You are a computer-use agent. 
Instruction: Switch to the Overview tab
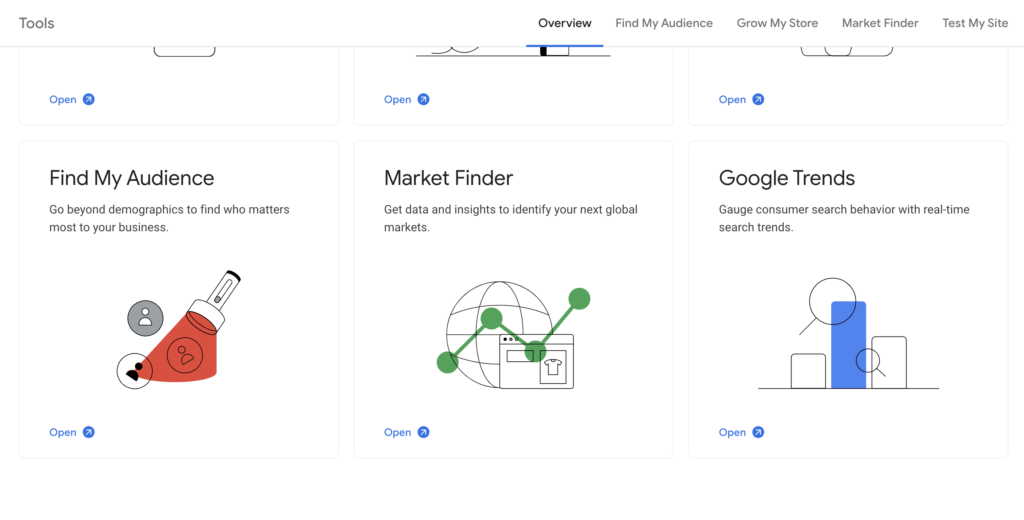pyautogui.click(x=565, y=23)
